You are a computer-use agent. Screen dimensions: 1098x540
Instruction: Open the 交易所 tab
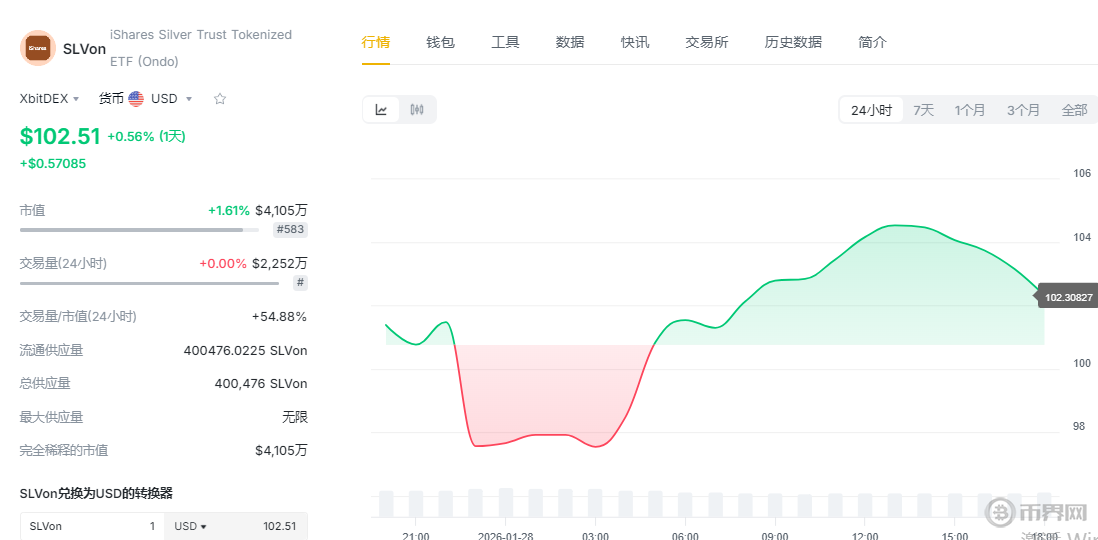click(706, 42)
